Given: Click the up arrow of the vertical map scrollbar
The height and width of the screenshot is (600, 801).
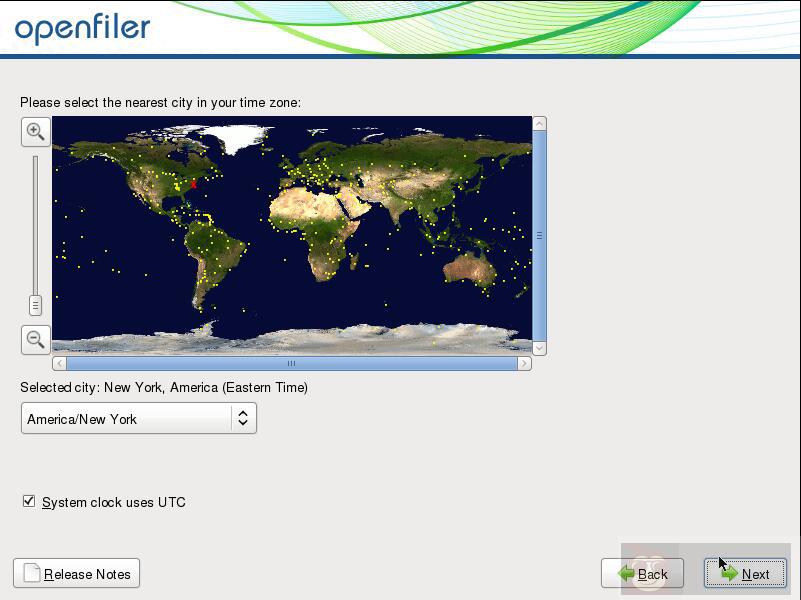Looking at the screenshot, I should pyautogui.click(x=540, y=123).
